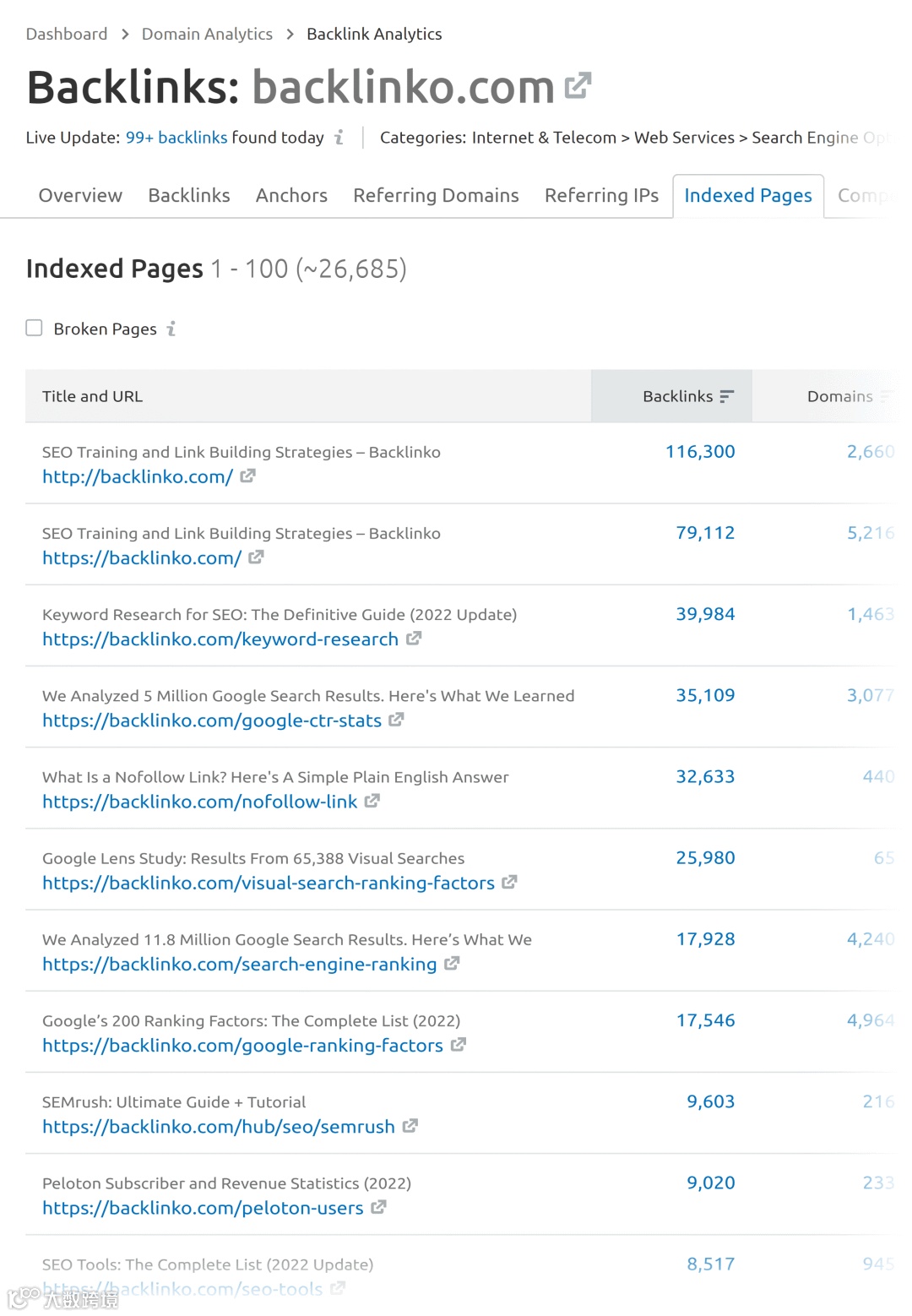
Task: Open the https://backlinko.com/nofollow-link link
Action: coord(200,801)
